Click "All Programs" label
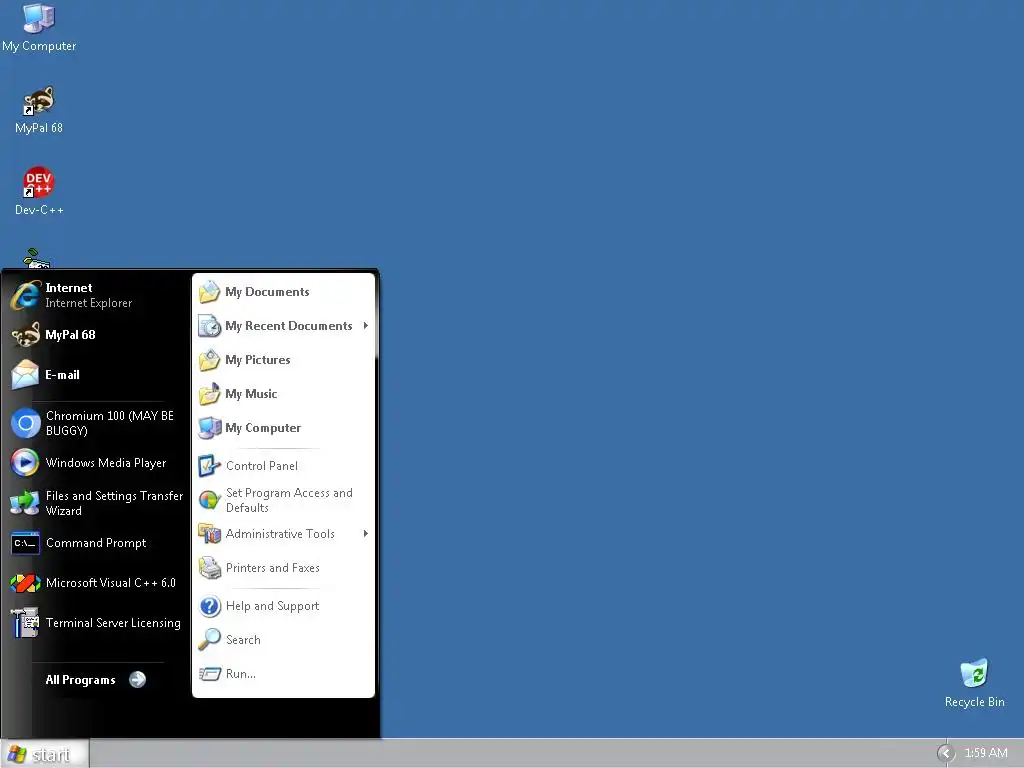Viewport: 1024px width, 768px height. coord(80,680)
